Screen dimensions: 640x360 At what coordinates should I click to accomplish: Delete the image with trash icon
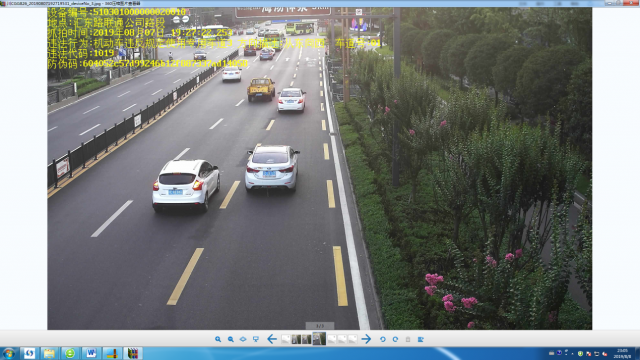pos(408,339)
